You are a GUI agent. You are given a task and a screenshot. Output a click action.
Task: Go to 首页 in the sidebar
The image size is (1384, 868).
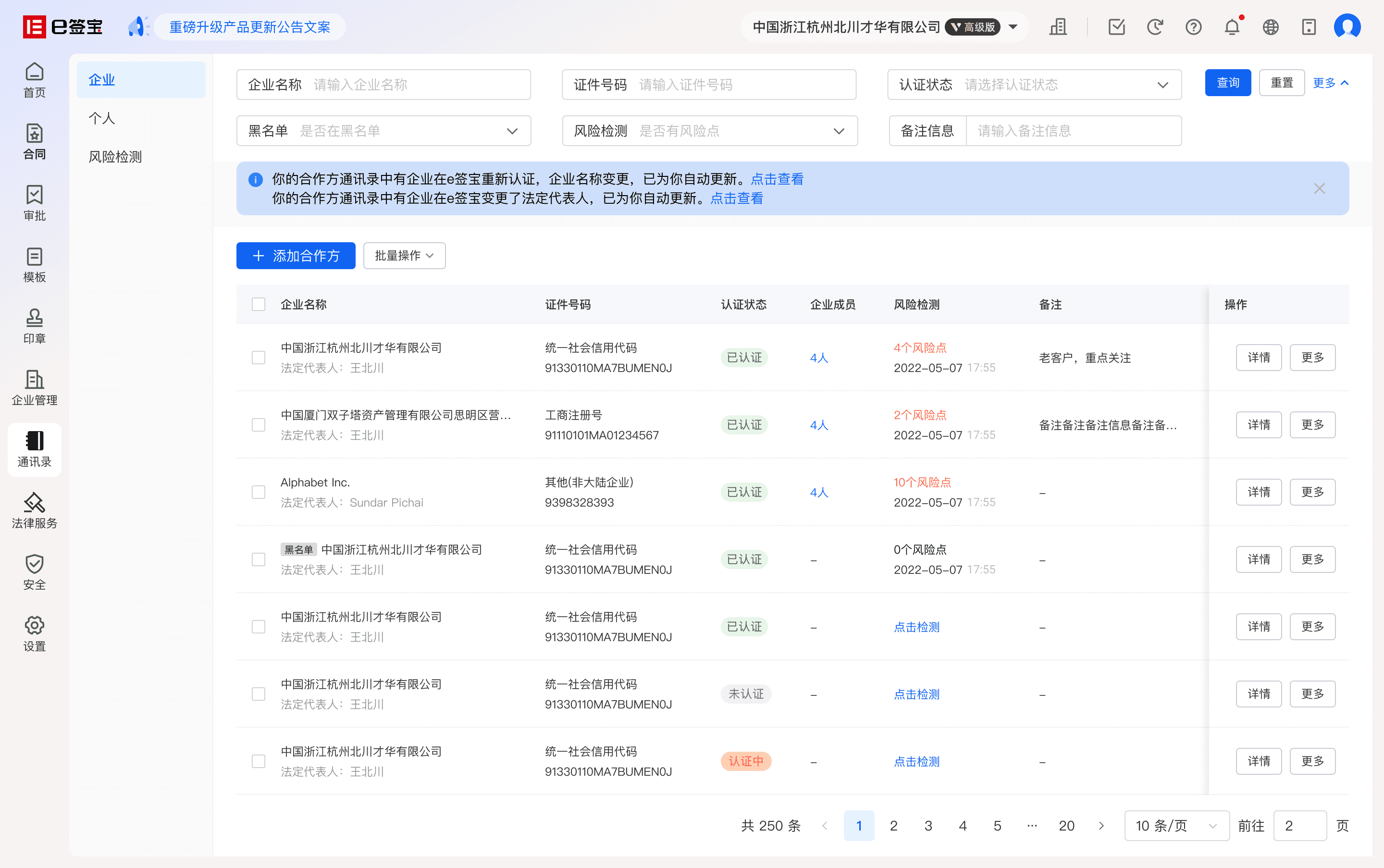point(35,80)
